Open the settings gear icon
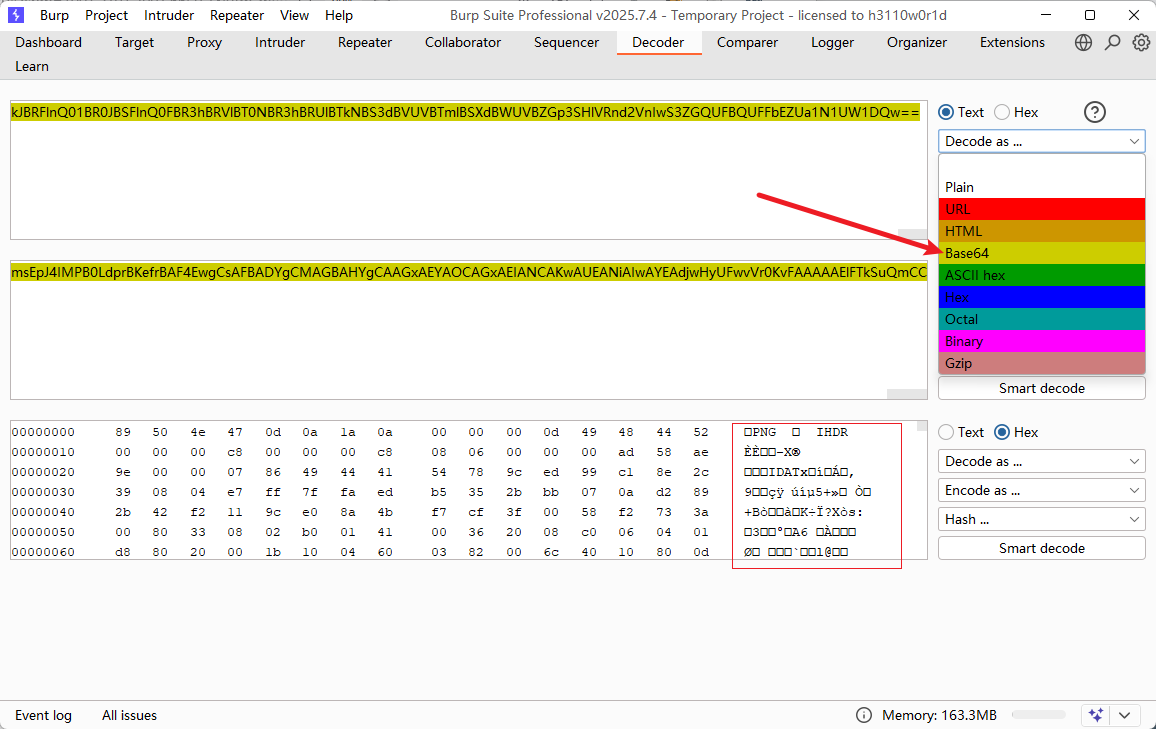1156x729 pixels. click(1141, 43)
